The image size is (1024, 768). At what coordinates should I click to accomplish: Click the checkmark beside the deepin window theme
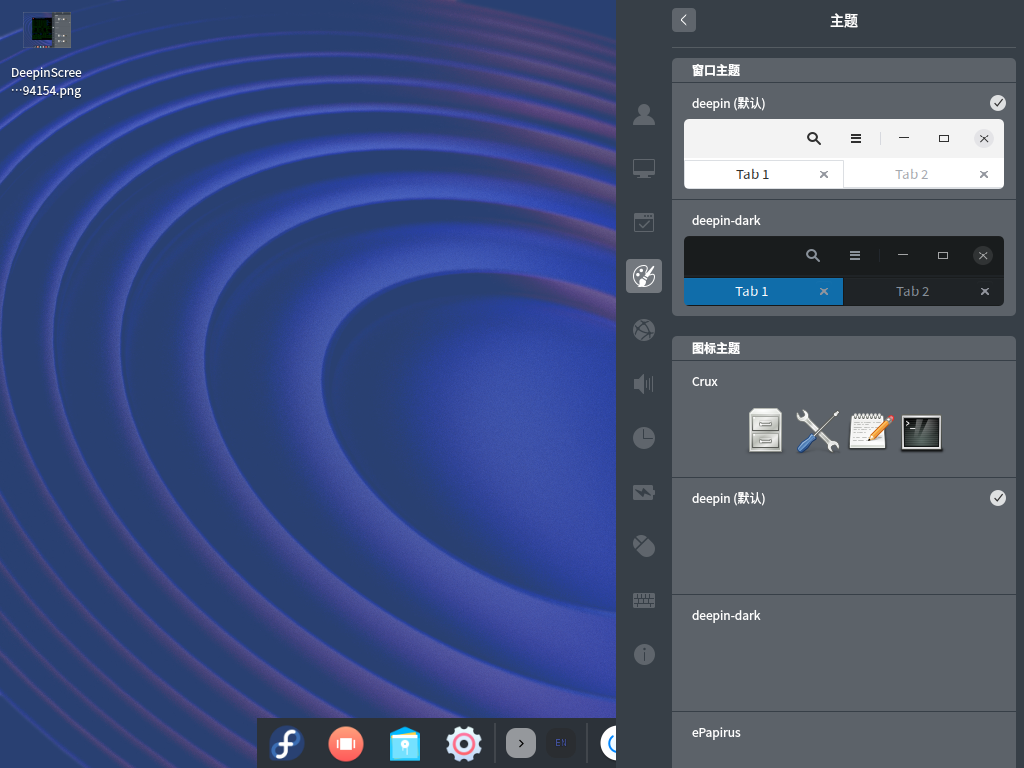coord(997,103)
